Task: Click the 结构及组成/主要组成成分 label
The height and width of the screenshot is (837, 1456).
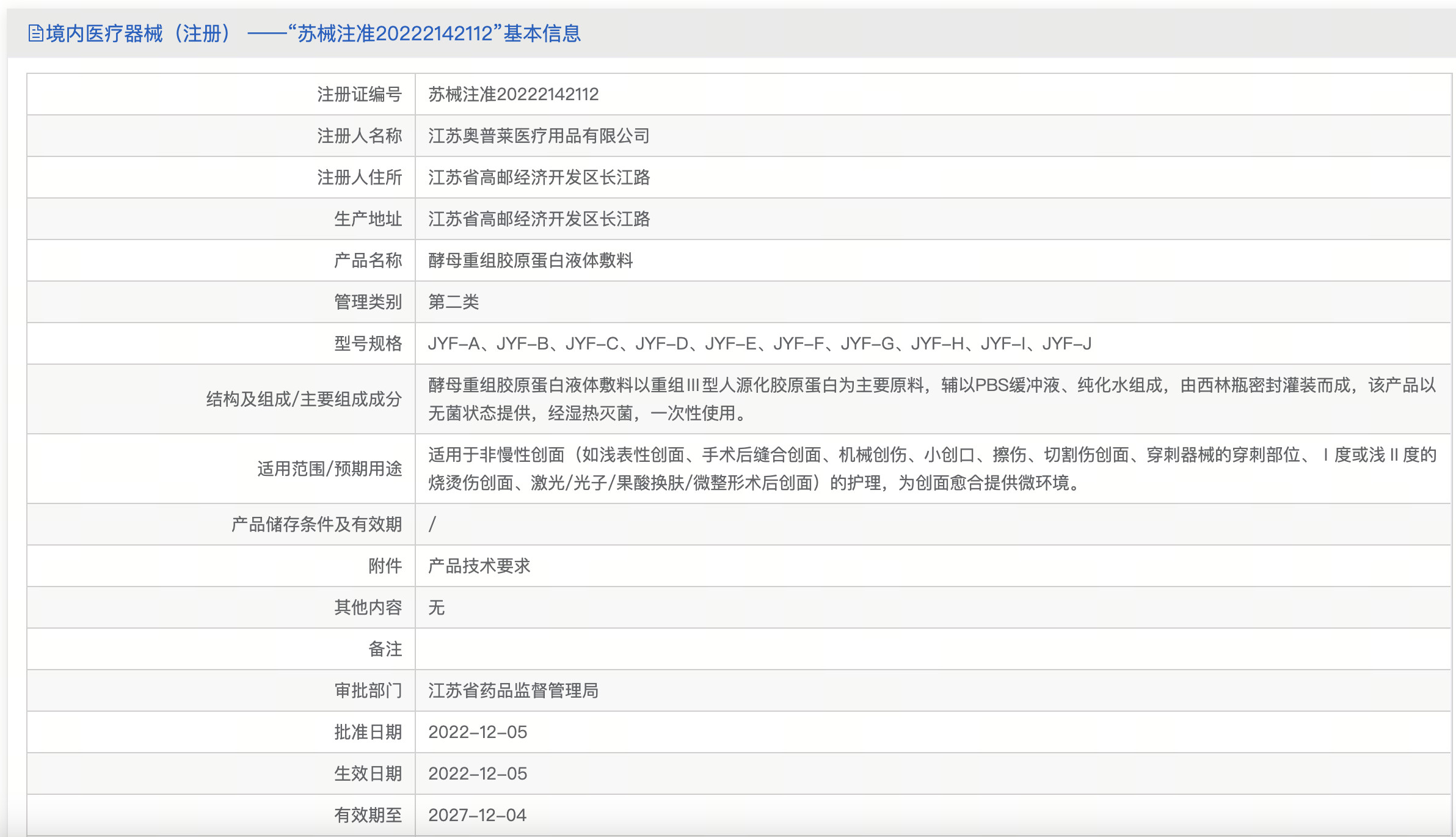Action: tap(304, 399)
